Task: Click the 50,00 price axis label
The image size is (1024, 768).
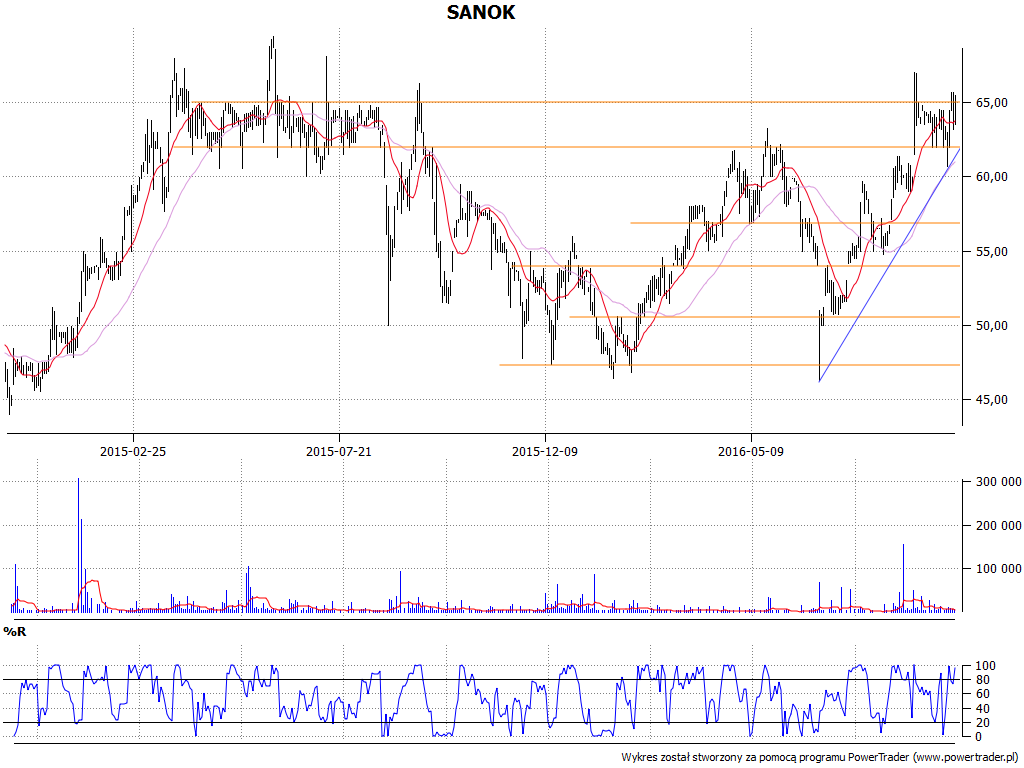Action: (x=991, y=325)
